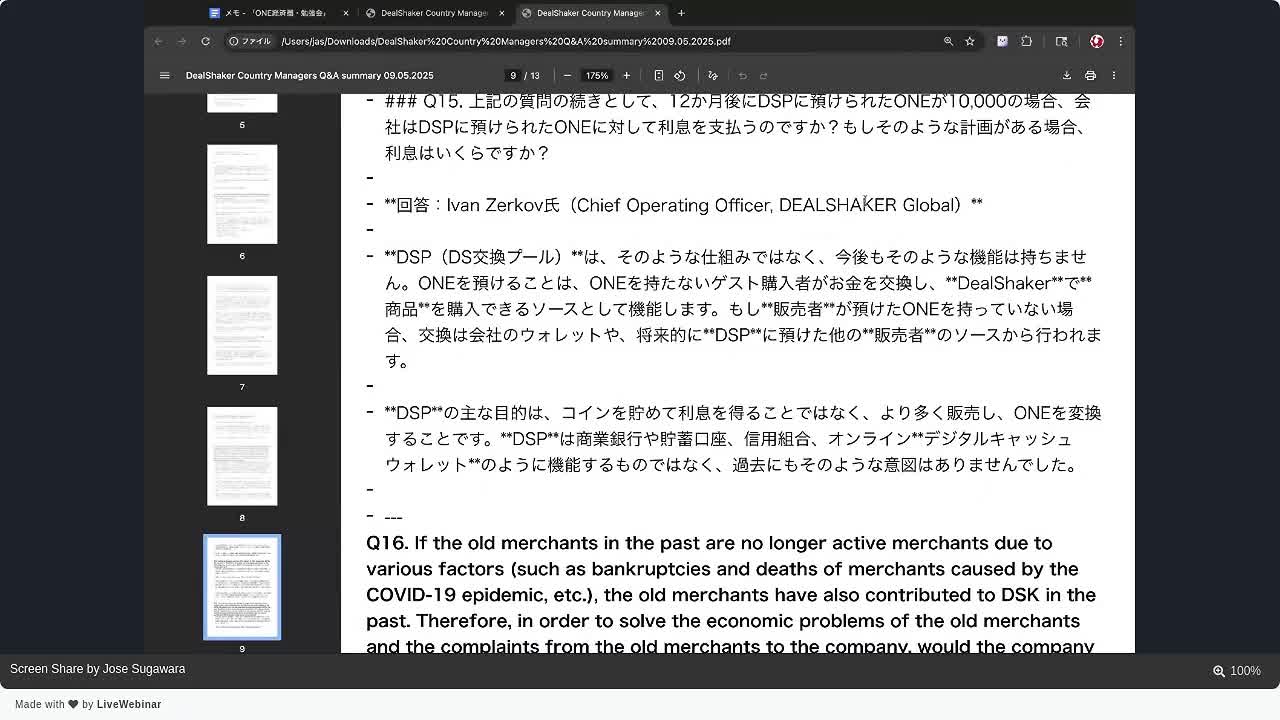Image resolution: width=1280 pixels, height=720 pixels.
Task: Close the メモ ONE経済圏 tab
Action: 346,13
